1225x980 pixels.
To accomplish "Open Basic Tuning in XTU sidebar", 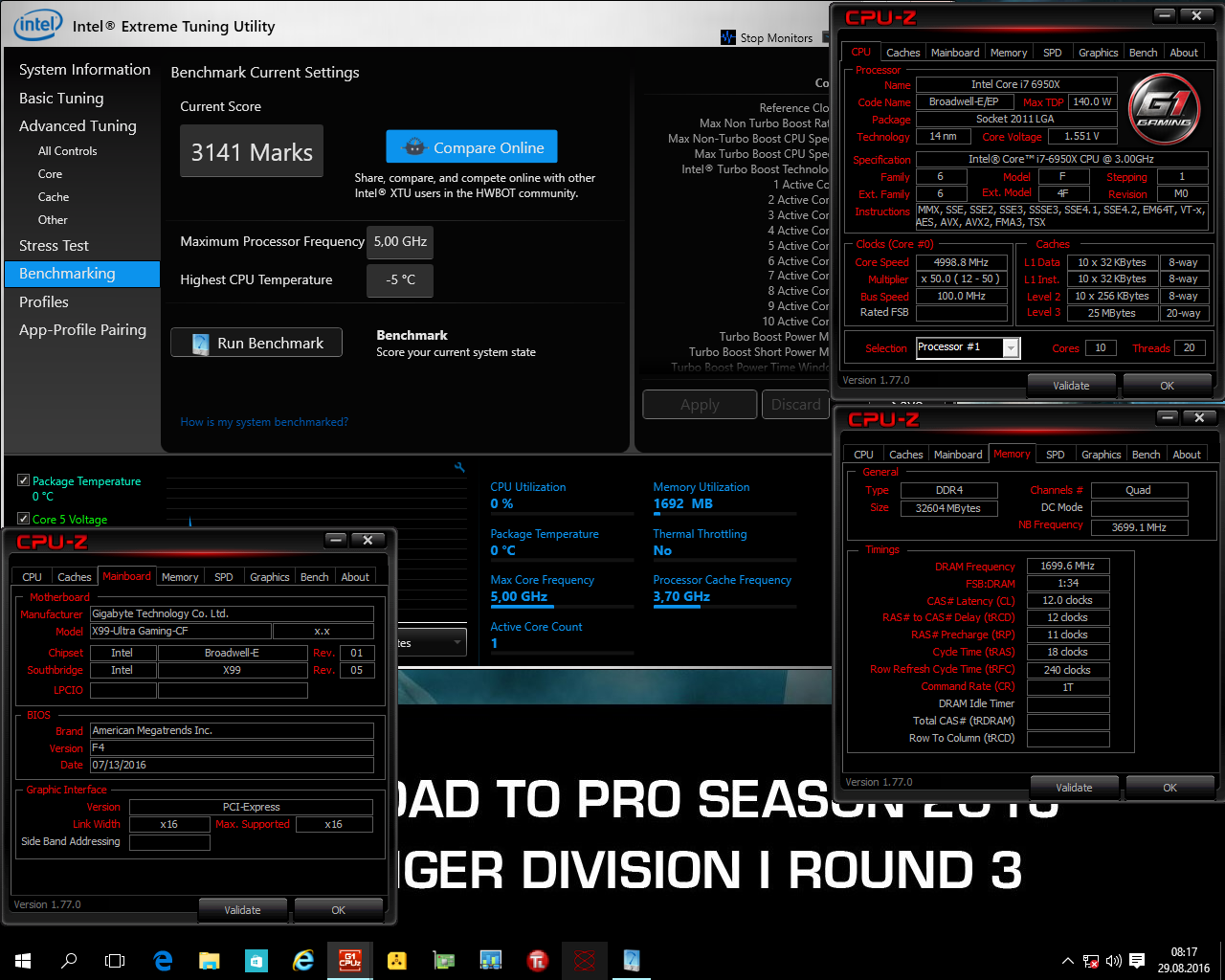I will click(61, 99).
